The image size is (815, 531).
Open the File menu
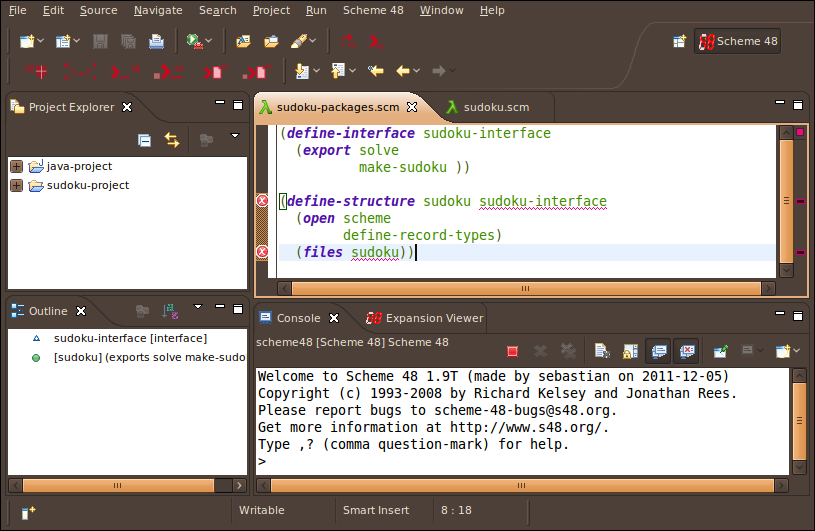click(x=18, y=10)
